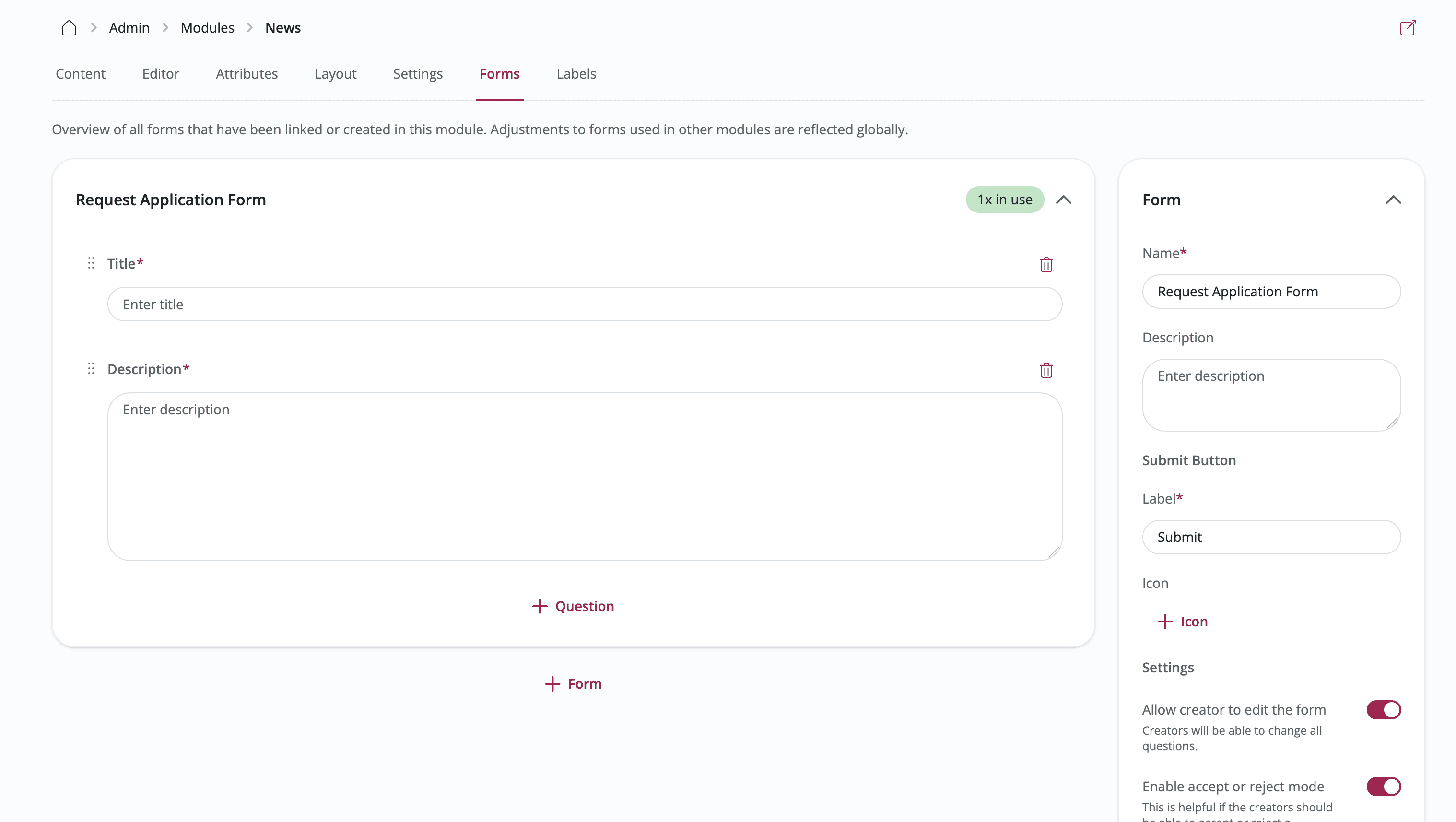The width and height of the screenshot is (1456, 822).
Task: Delete the Description question with trash icon
Action: [1045, 370]
